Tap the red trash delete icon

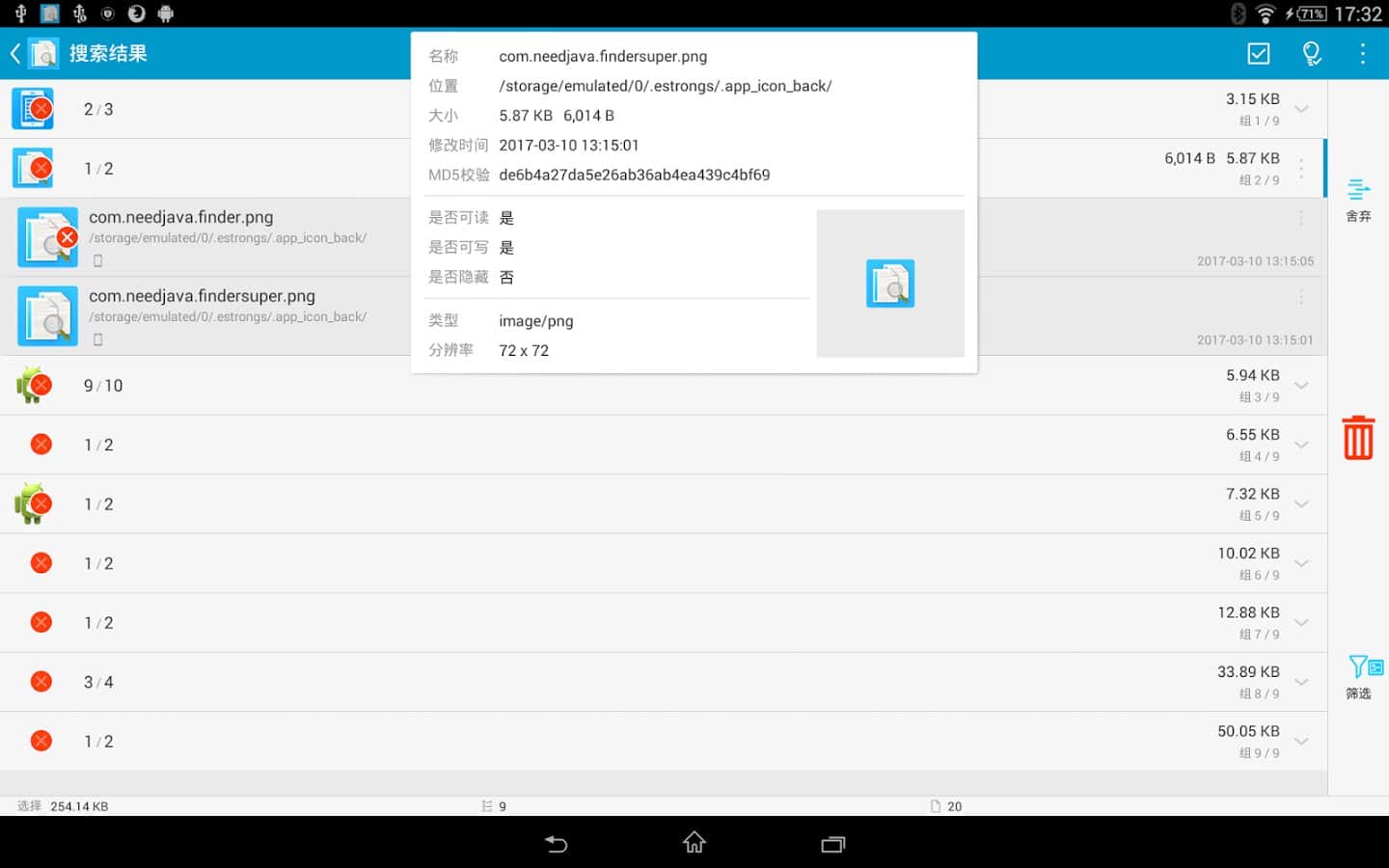[1358, 438]
